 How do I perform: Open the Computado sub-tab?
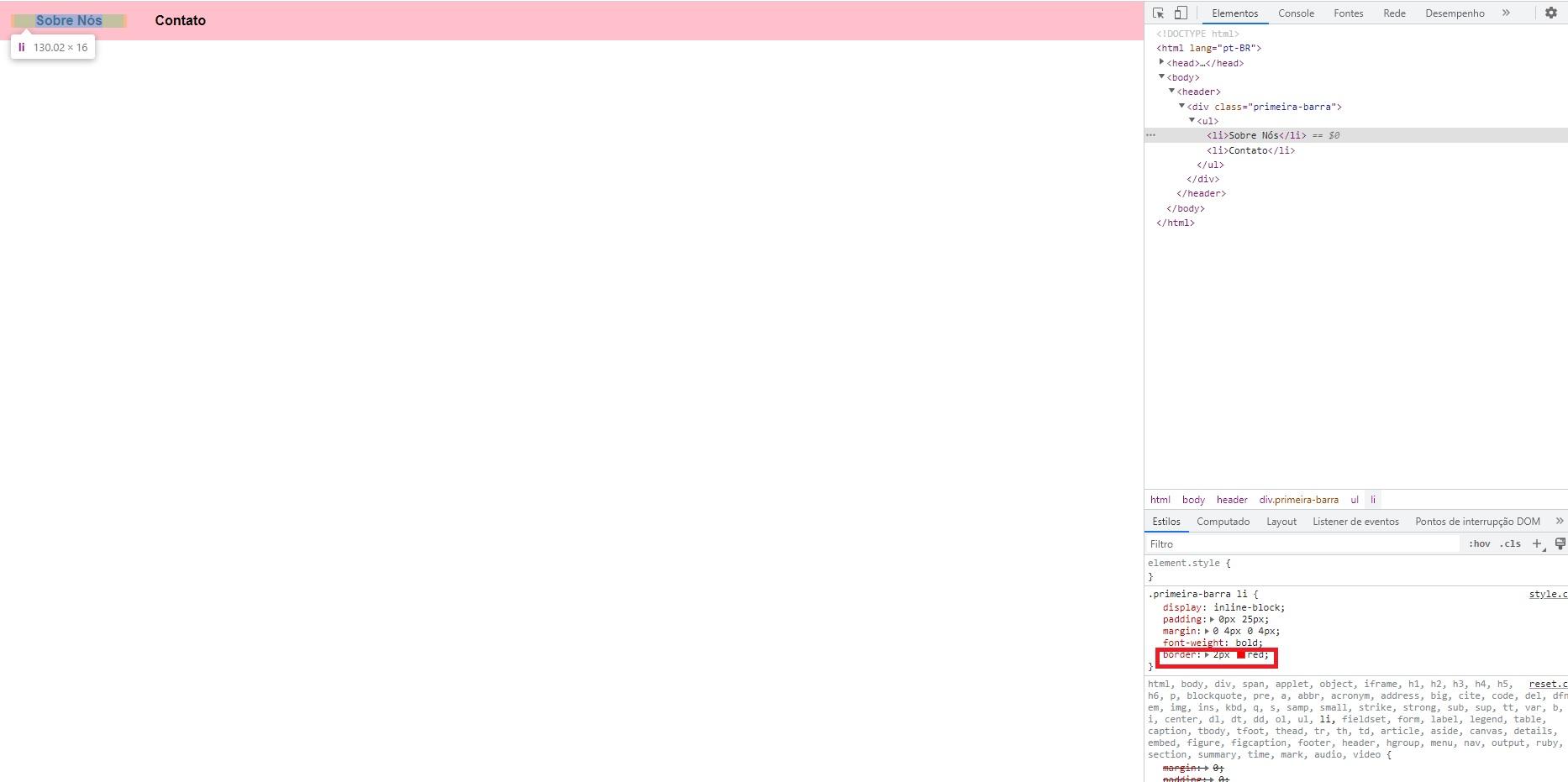[x=1223, y=522]
